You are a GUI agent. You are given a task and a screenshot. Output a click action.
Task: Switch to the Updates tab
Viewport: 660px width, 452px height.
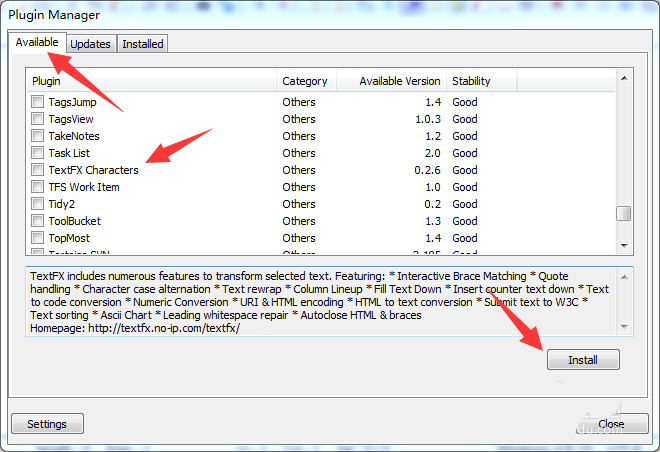90,44
